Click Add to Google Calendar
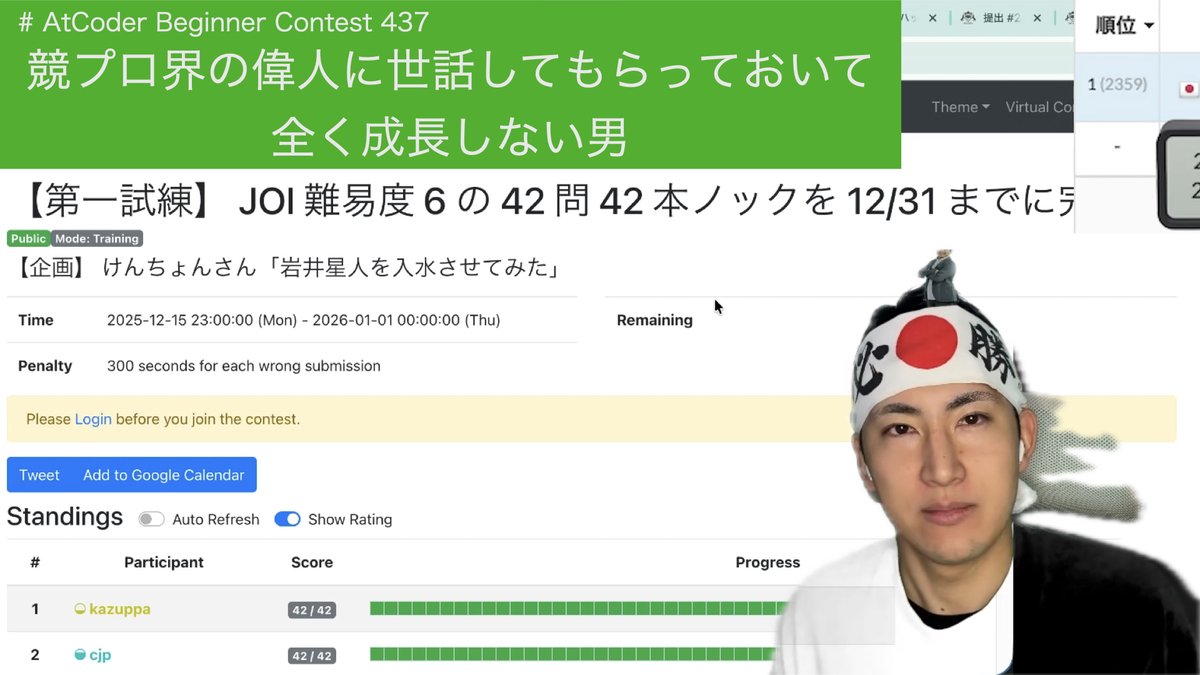Viewport: 1200px width, 675px height. point(164,475)
